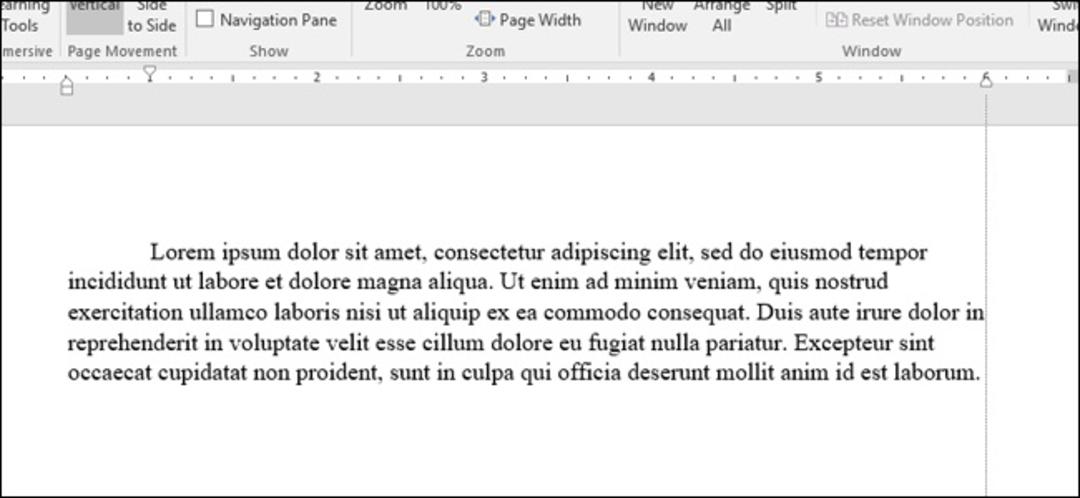
Task: Open the Zoom dialog button
Action: click(x=385, y=7)
